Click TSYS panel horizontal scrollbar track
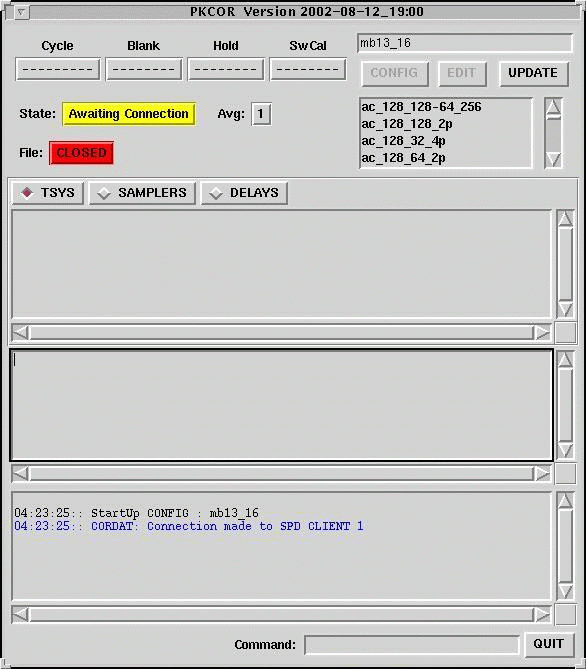Screen dimensions: 586x669 [x=282, y=332]
